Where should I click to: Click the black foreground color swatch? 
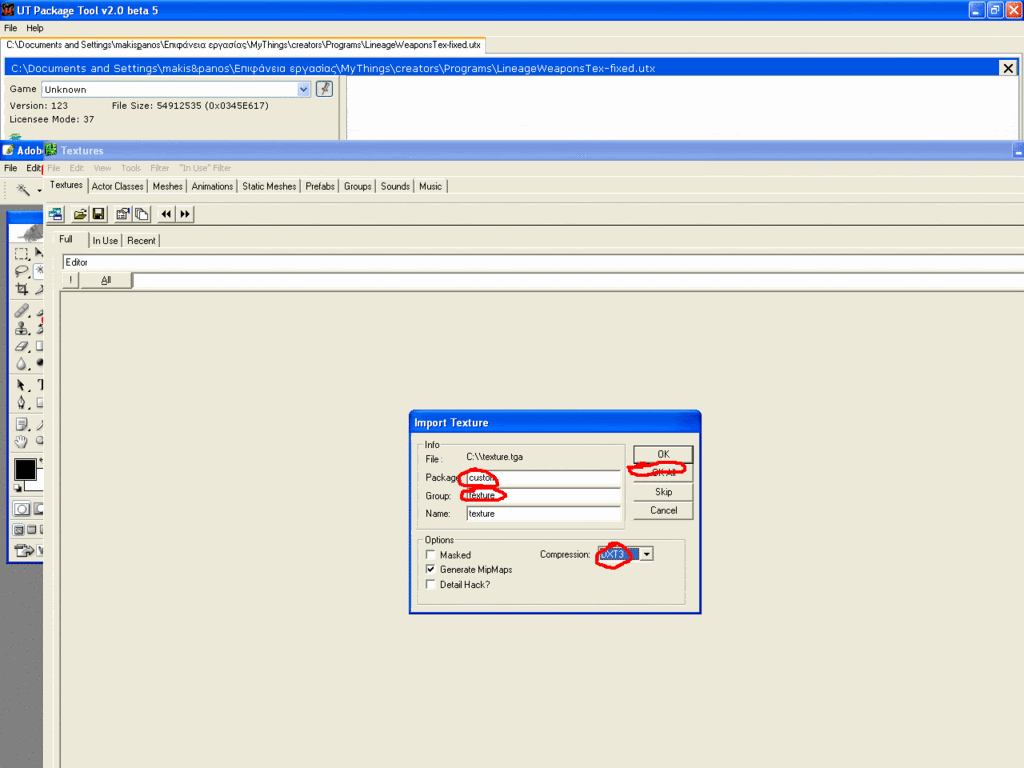(24, 469)
